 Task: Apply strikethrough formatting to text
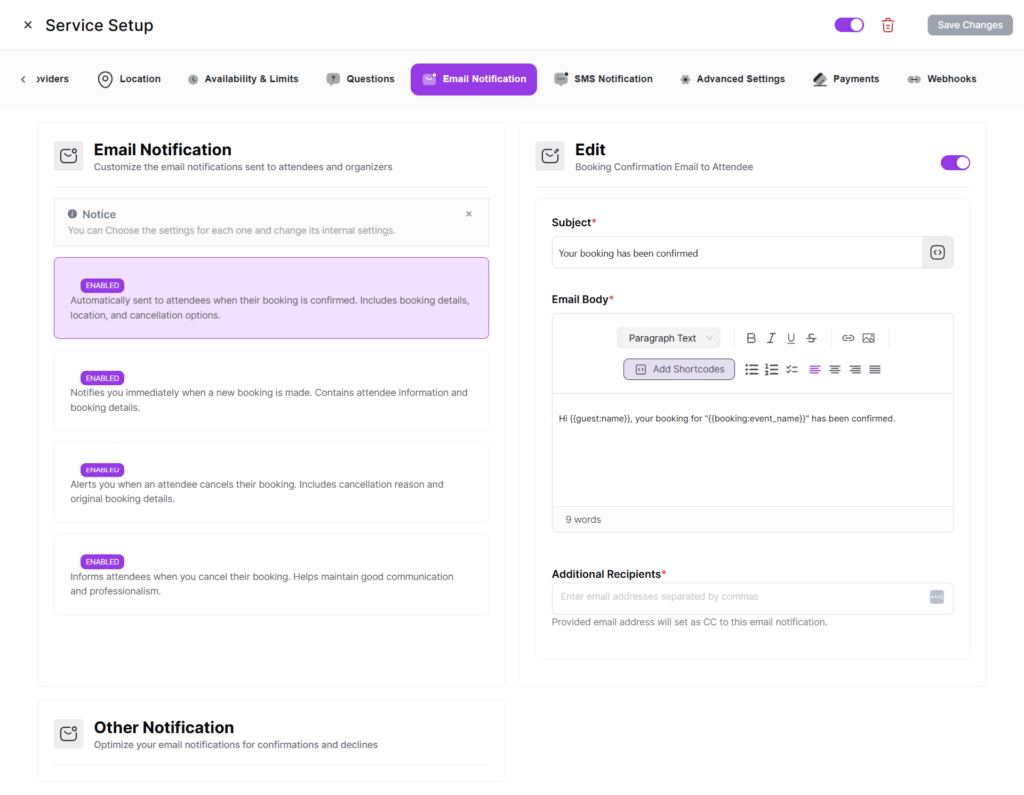pyautogui.click(x=811, y=338)
